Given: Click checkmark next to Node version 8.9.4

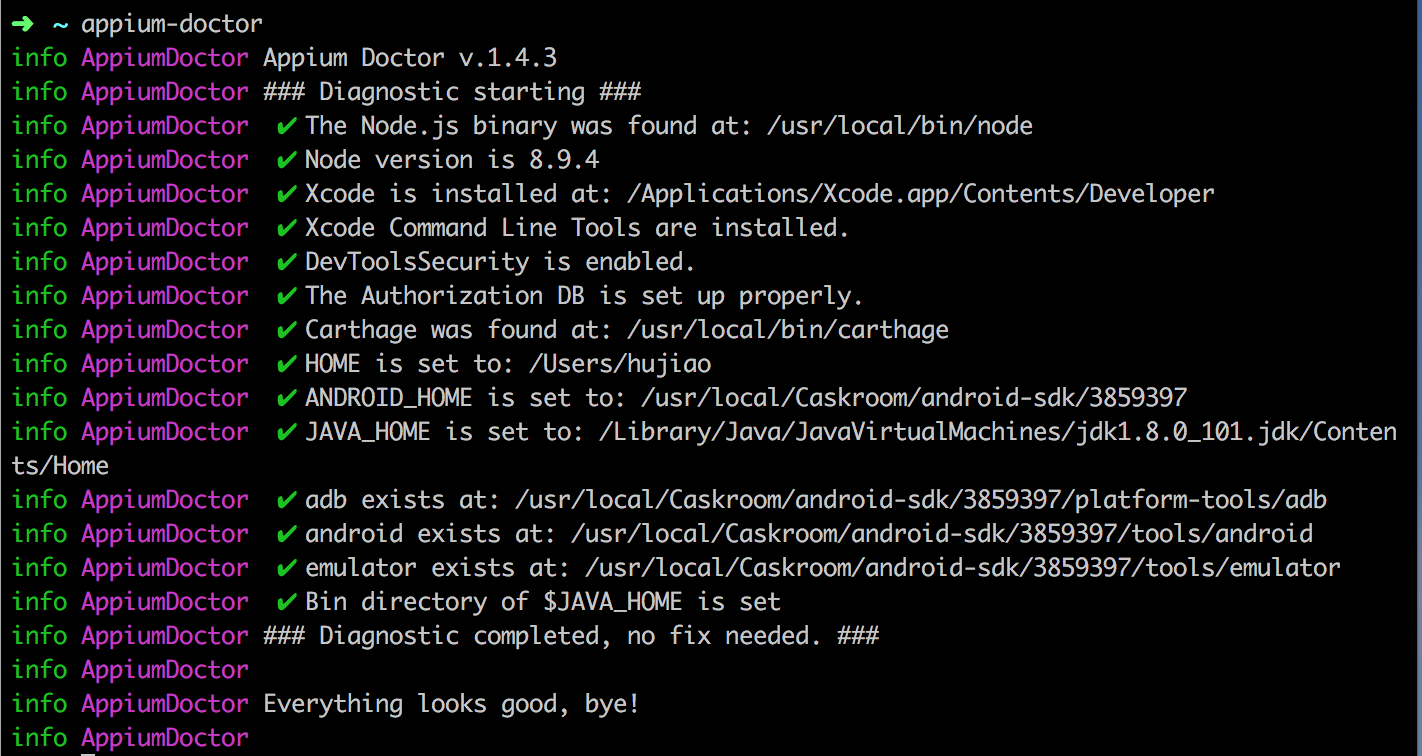Looking at the screenshot, I should (x=287, y=160).
